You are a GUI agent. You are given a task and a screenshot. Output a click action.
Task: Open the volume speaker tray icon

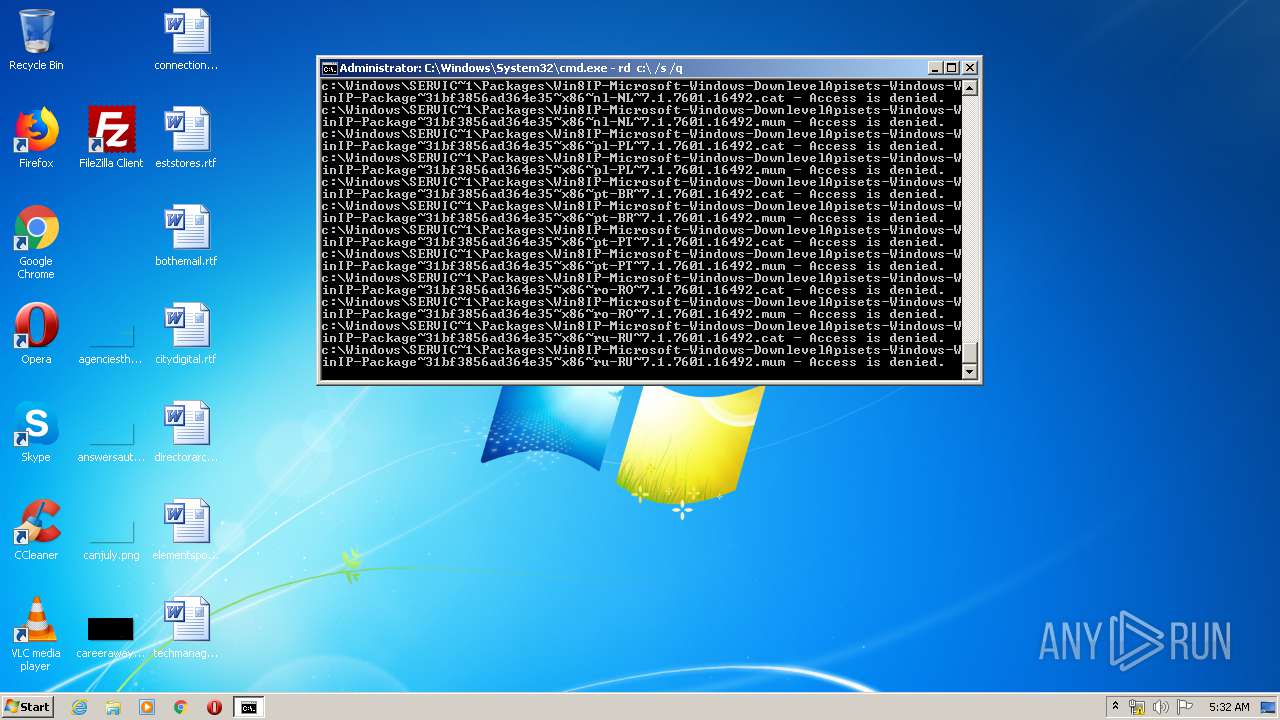(1161, 707)
